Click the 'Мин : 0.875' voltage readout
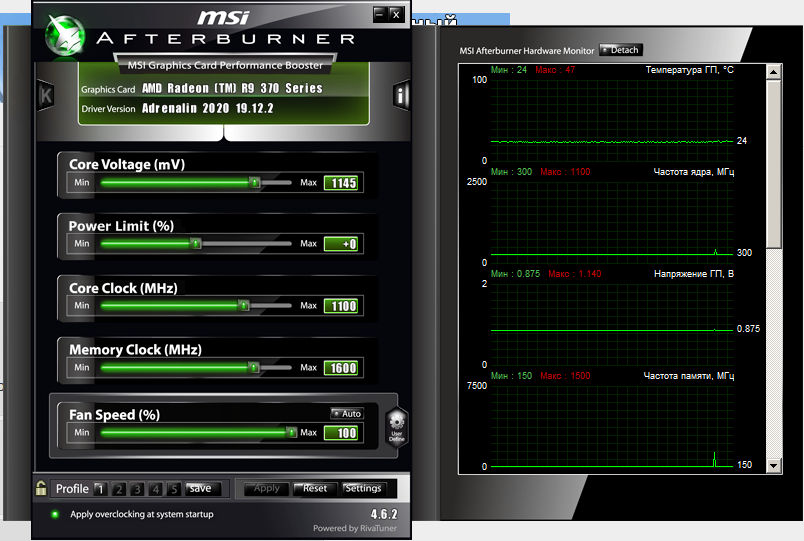 [x=515, y=274]
